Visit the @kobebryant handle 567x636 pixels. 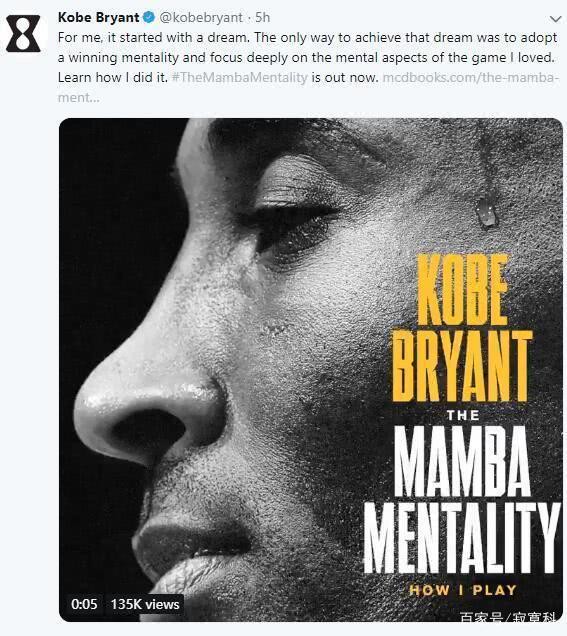tap(200, 17)
